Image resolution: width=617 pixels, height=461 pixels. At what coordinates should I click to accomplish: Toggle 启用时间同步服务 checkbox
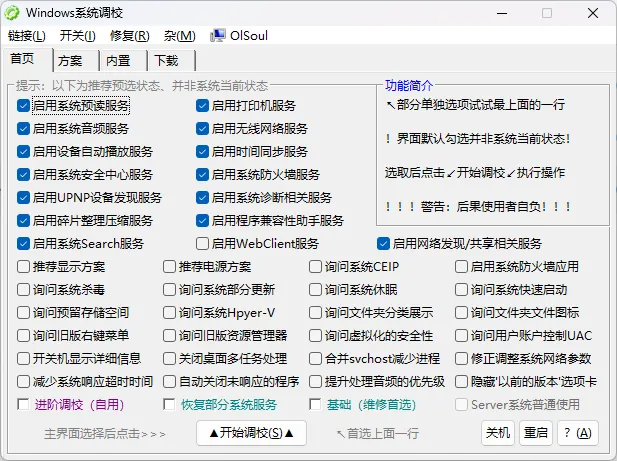[202, 151]
